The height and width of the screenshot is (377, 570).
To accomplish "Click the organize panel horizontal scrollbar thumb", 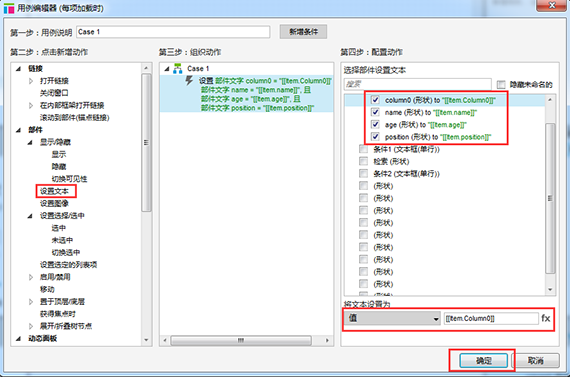I will (241, 340).
